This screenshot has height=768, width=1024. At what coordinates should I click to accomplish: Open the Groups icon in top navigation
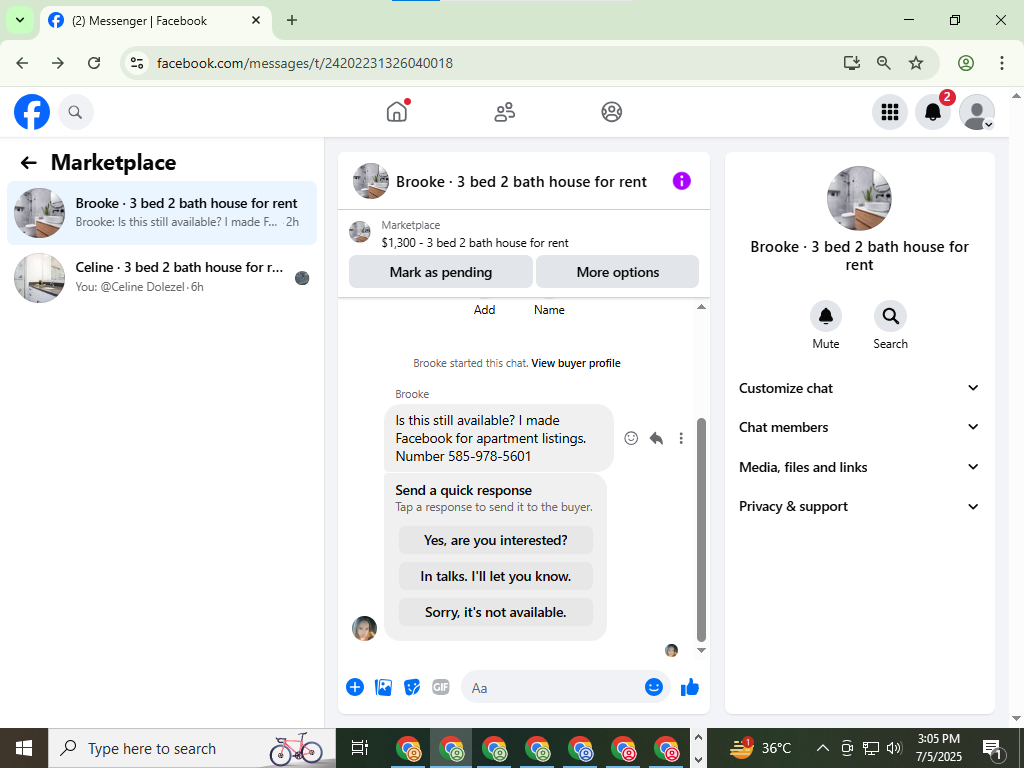coord(611,112)
